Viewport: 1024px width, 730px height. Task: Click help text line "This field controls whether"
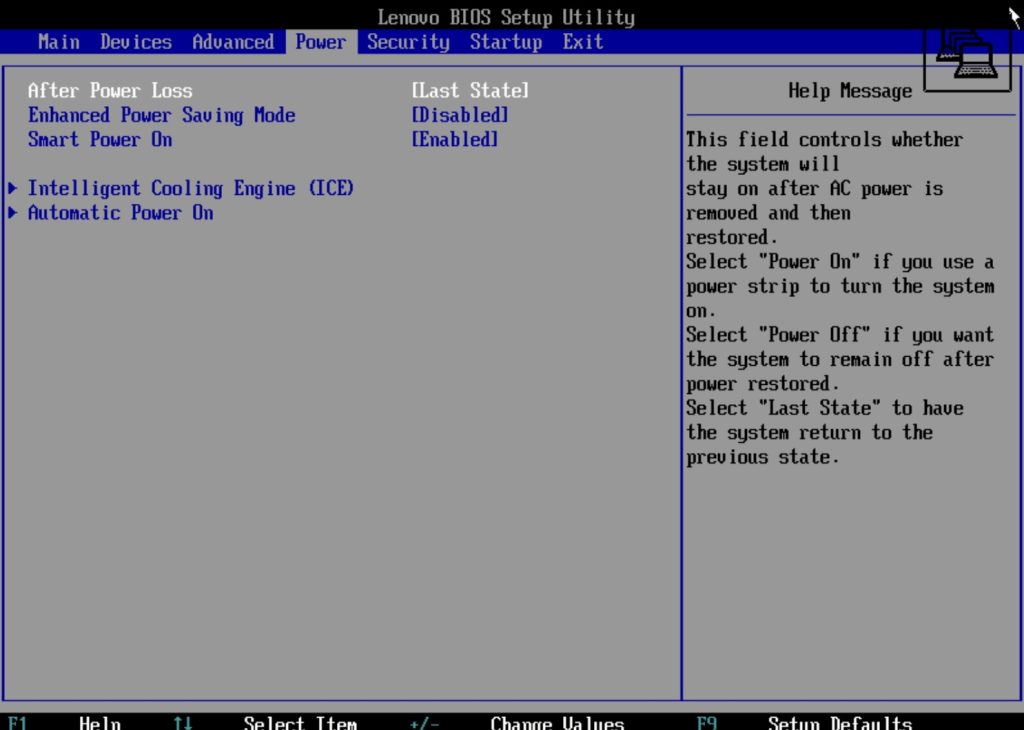(824, 140)
